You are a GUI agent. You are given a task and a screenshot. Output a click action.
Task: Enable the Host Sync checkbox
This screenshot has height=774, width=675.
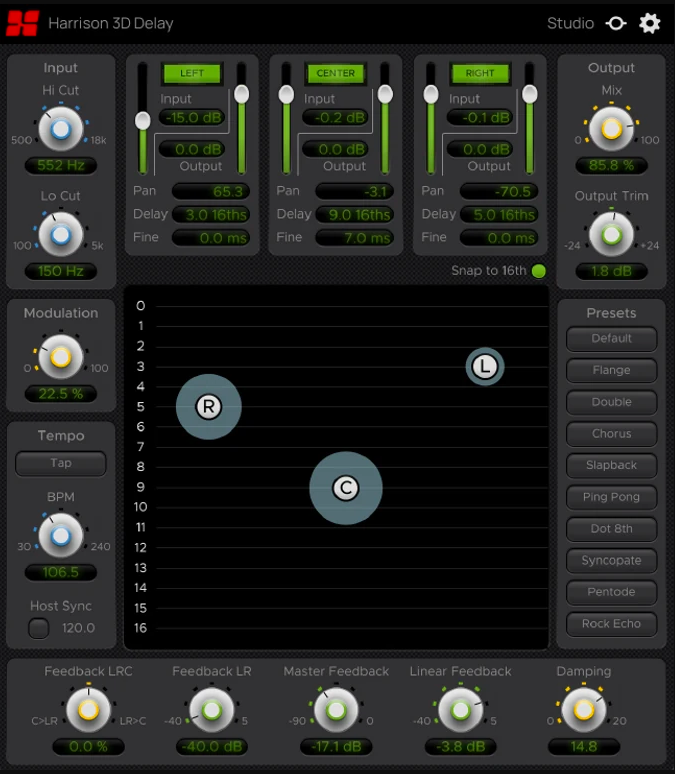click(x=39, y=628)
